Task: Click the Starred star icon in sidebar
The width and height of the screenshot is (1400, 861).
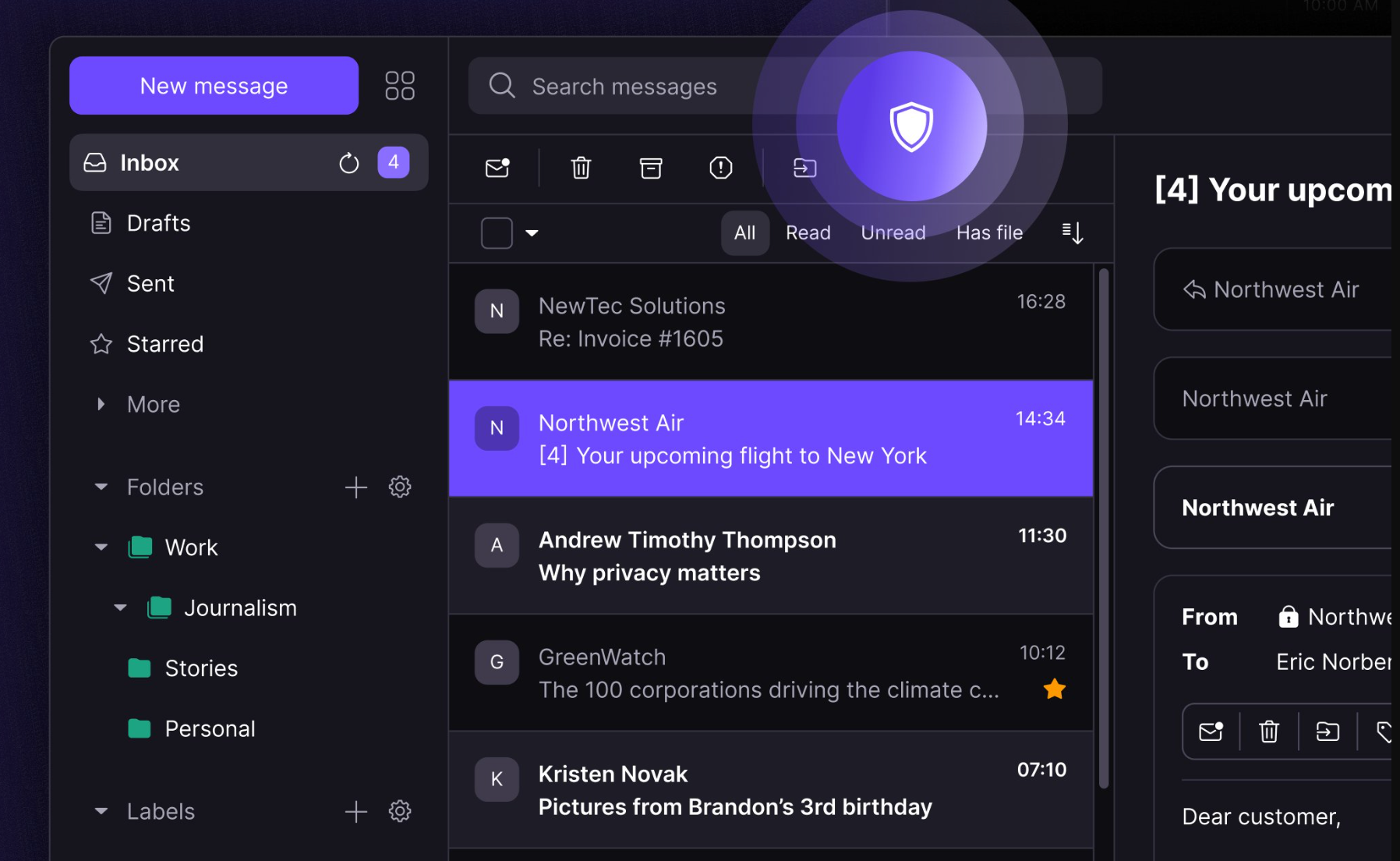Action: click(101, 344)
